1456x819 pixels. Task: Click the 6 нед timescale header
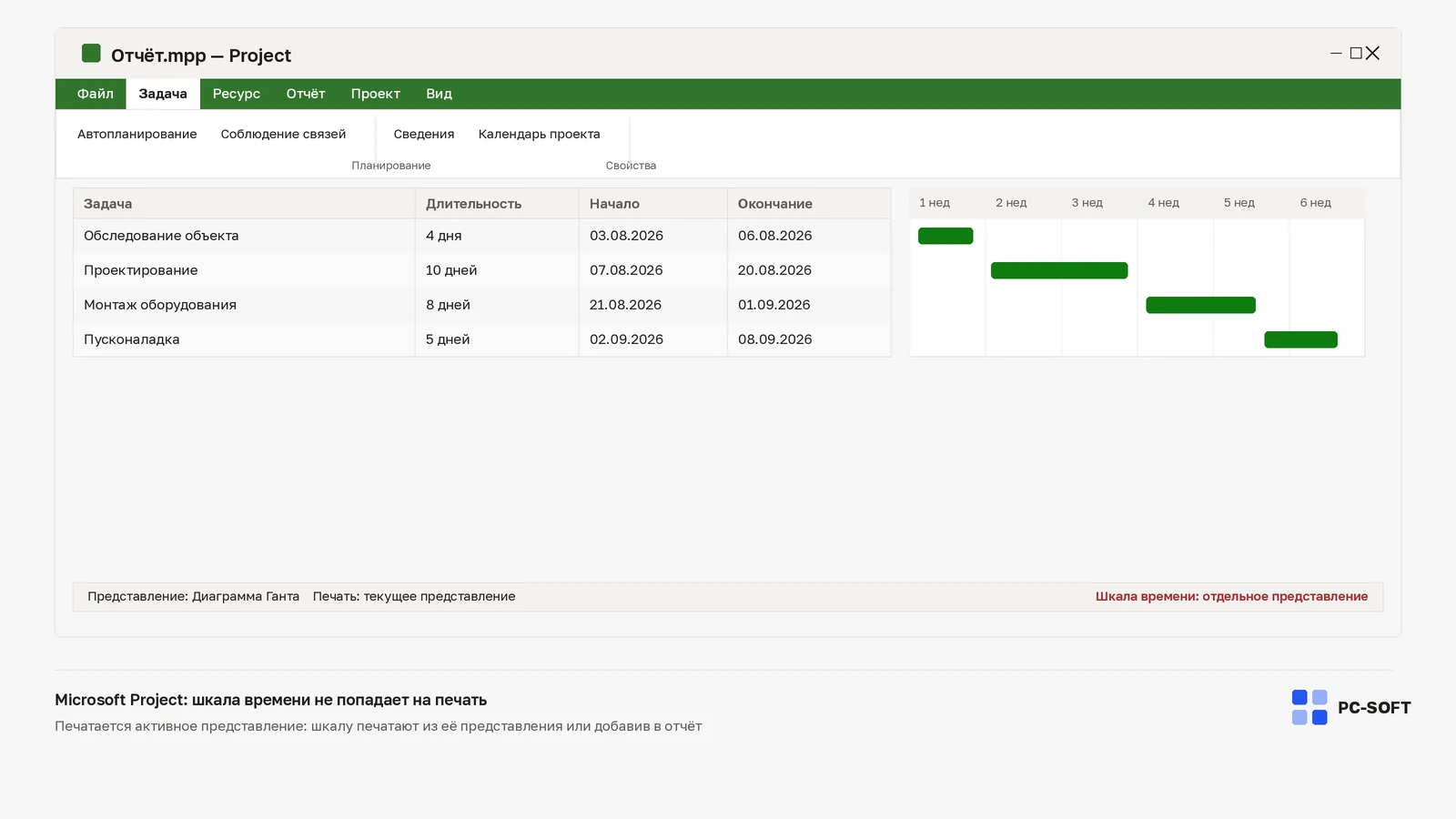[1316, 203]
